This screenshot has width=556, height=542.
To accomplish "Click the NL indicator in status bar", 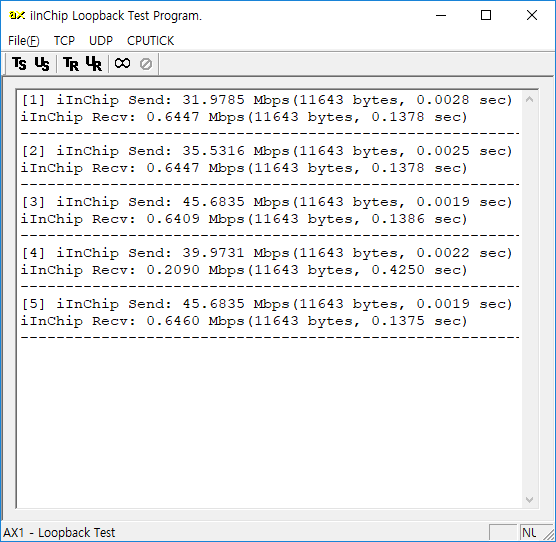I will click(x=529, y=532).
